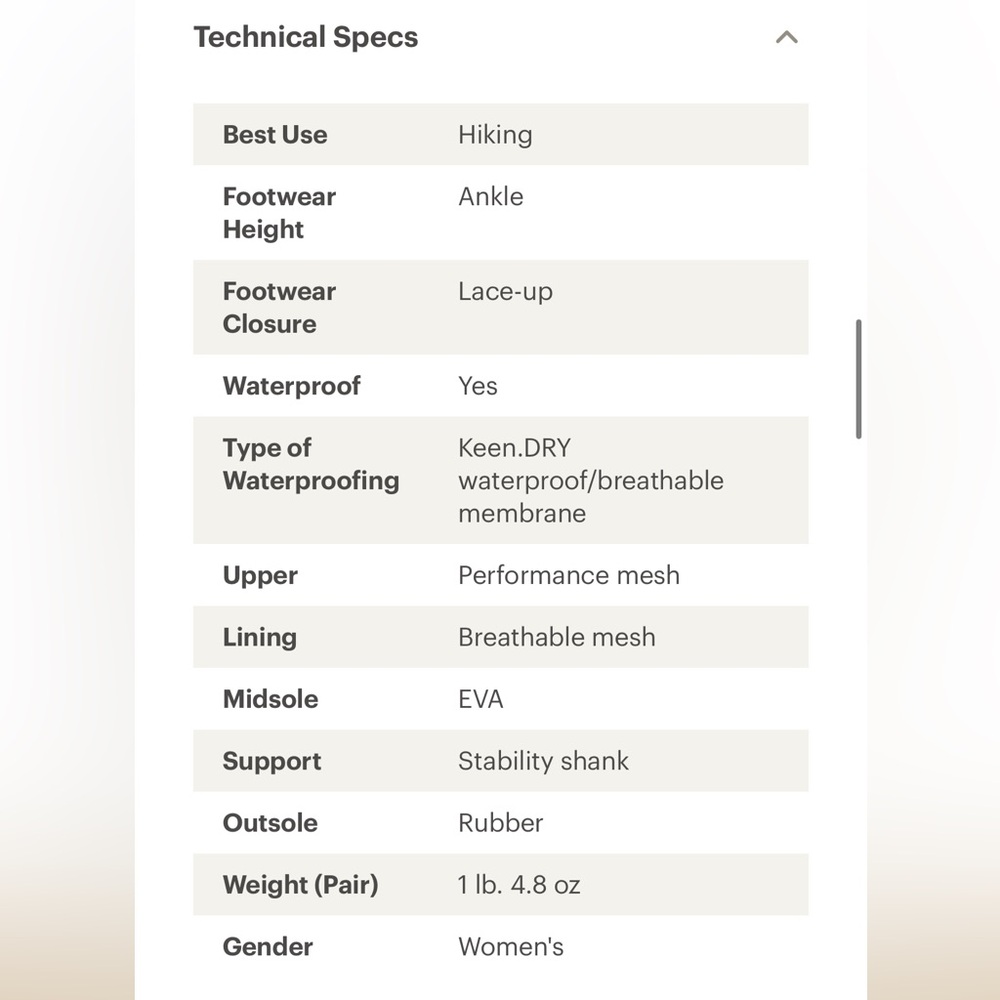Click the Stability shank support value
1000x1000 pixels.
tap(543, 761)
